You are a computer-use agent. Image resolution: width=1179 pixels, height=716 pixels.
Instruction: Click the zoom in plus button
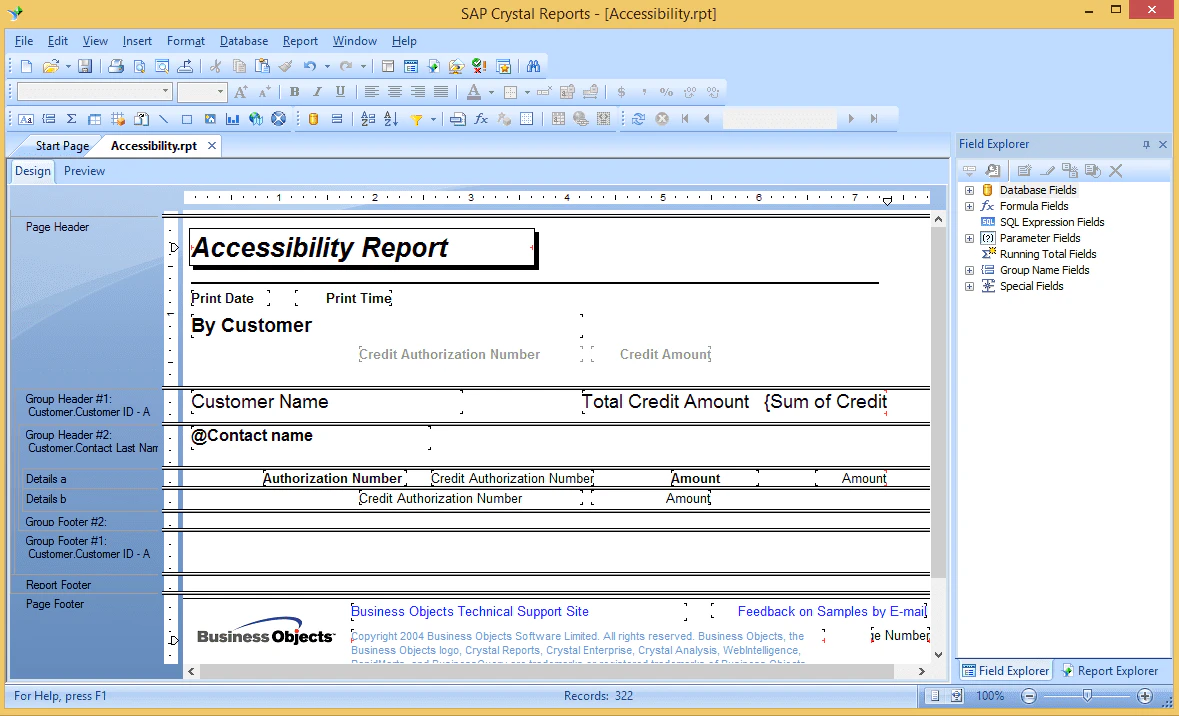tap(1144, 696)
